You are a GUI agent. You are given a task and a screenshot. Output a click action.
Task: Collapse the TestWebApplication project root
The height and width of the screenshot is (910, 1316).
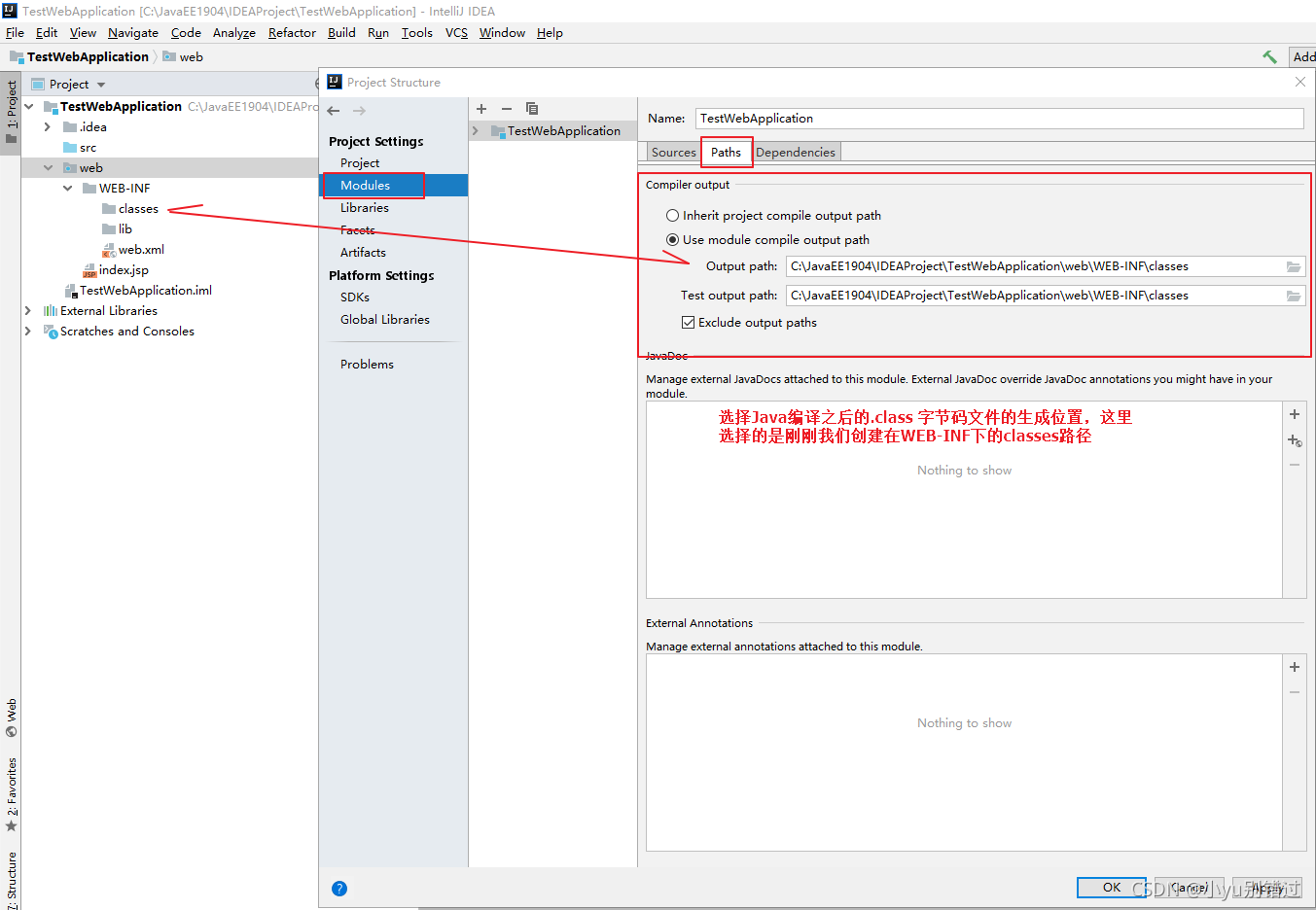click(x=29, y=107)
